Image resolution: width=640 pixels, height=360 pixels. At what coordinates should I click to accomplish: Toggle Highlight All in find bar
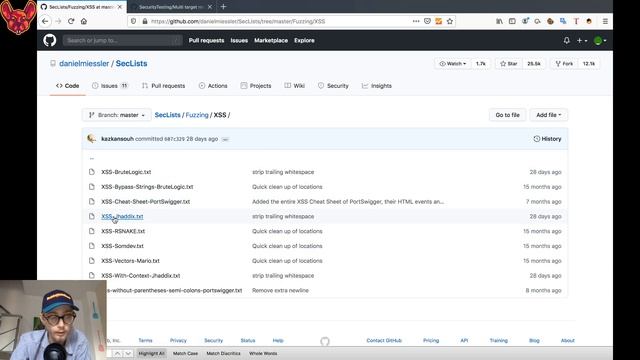click(151, 353)
